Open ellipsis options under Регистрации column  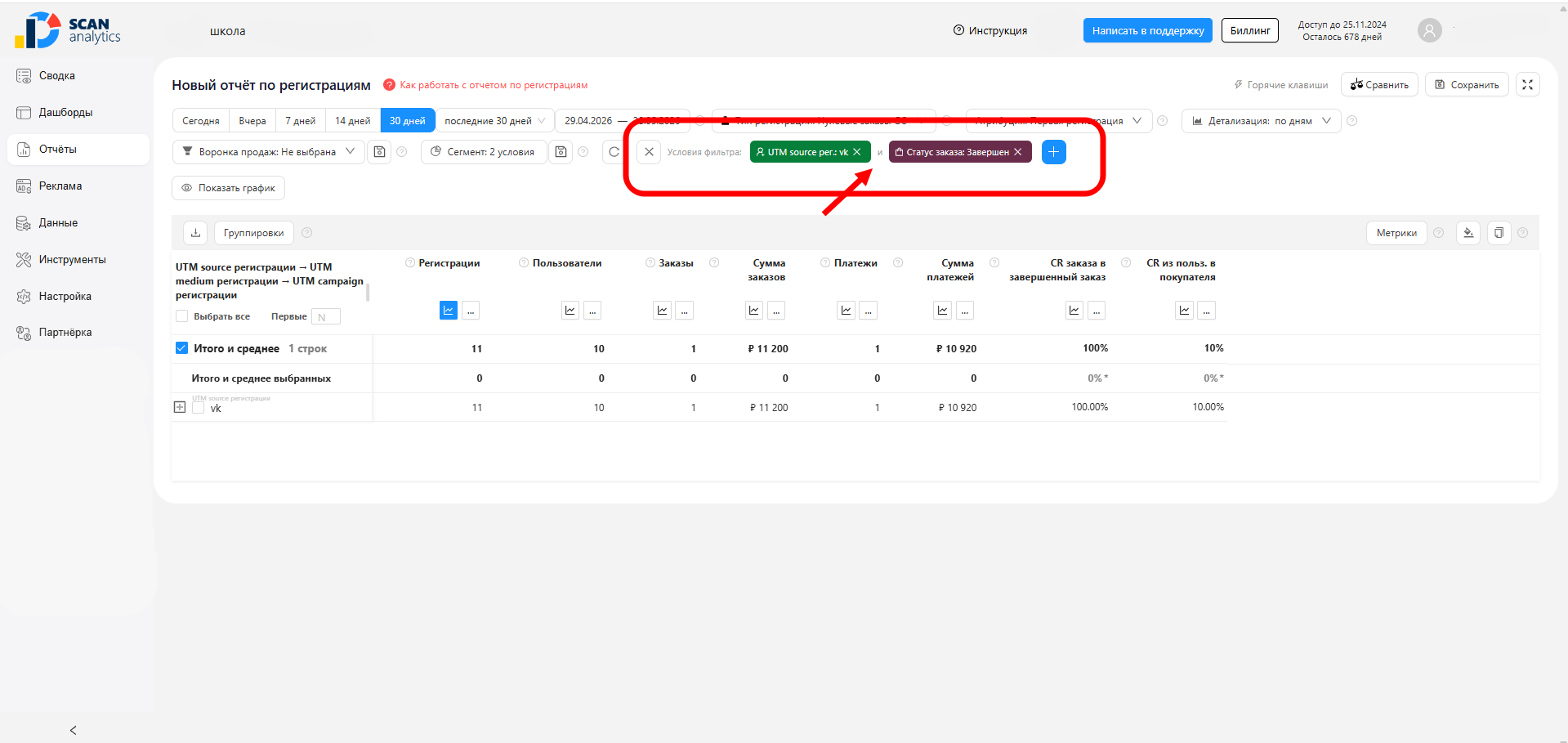tap(471, 311)
